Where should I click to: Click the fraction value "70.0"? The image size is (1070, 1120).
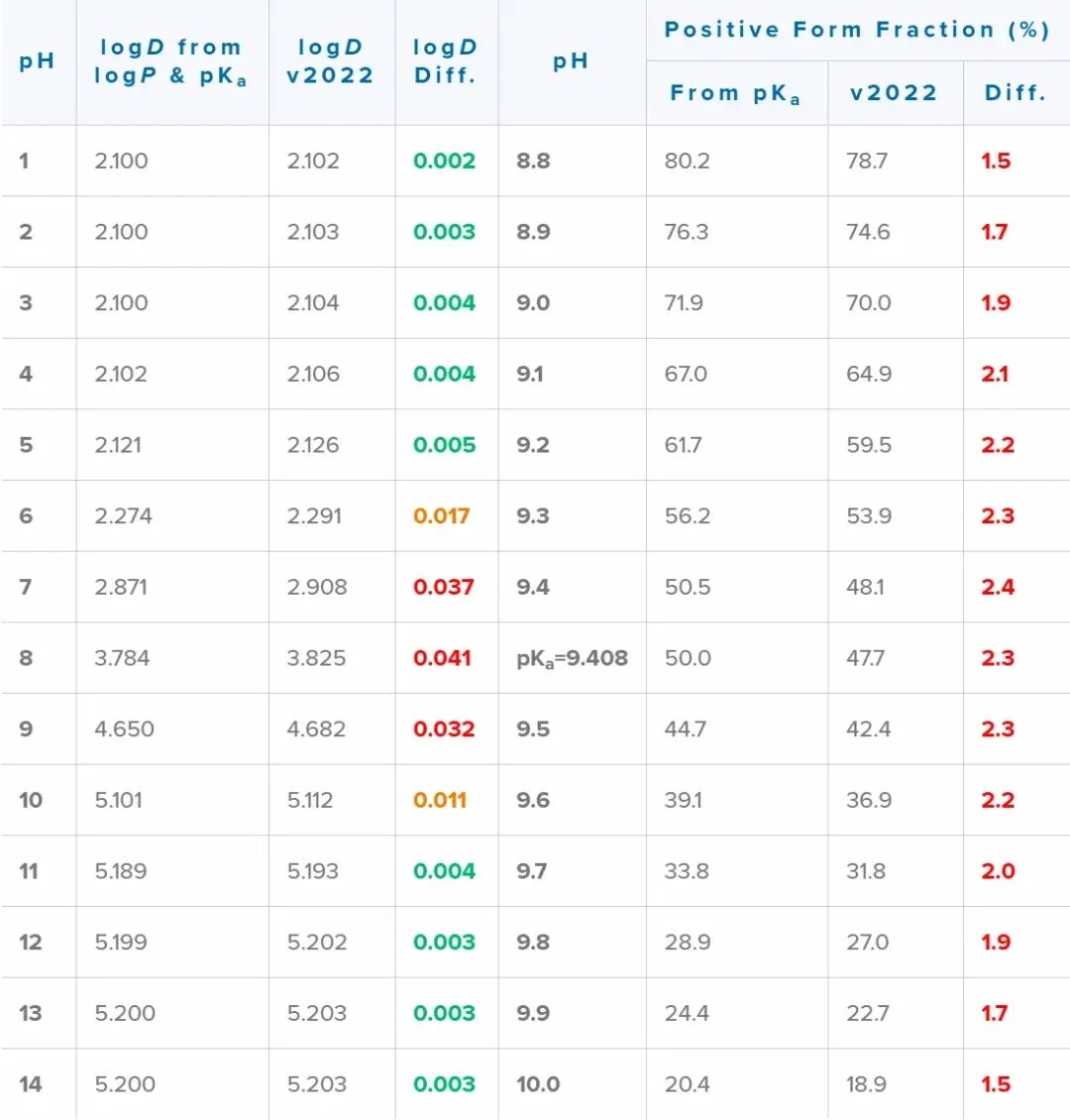pos(869,303)
